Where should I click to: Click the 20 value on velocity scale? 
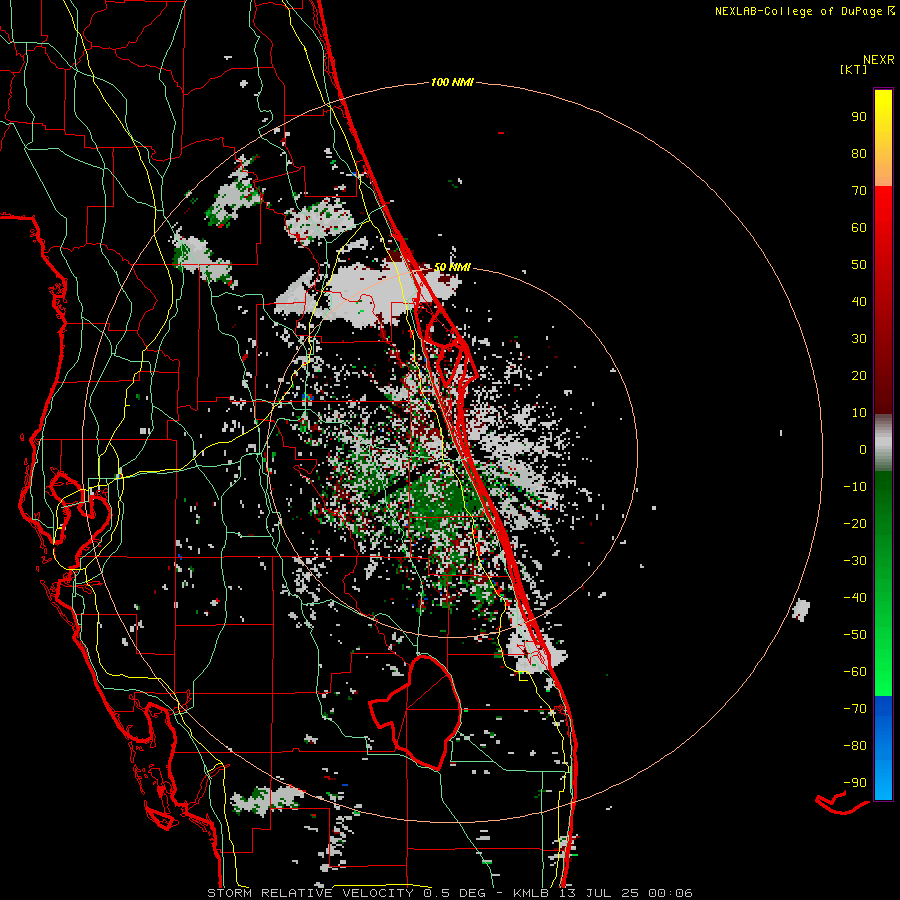coord(859,376)
